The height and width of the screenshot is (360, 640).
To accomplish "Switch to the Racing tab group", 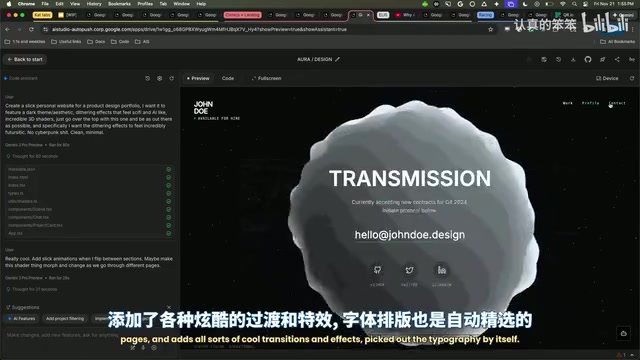I will [485, 15].
